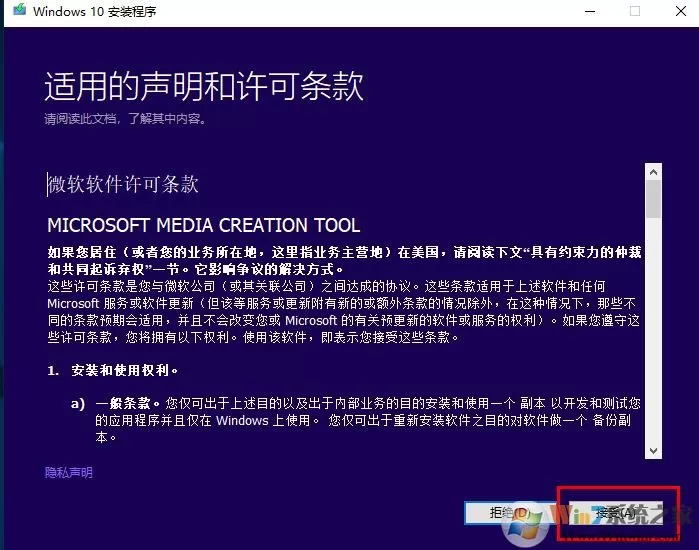Open the 隐私声明 privacy statement link
Viewport: 699px width, 550px height.
(69, 472)
